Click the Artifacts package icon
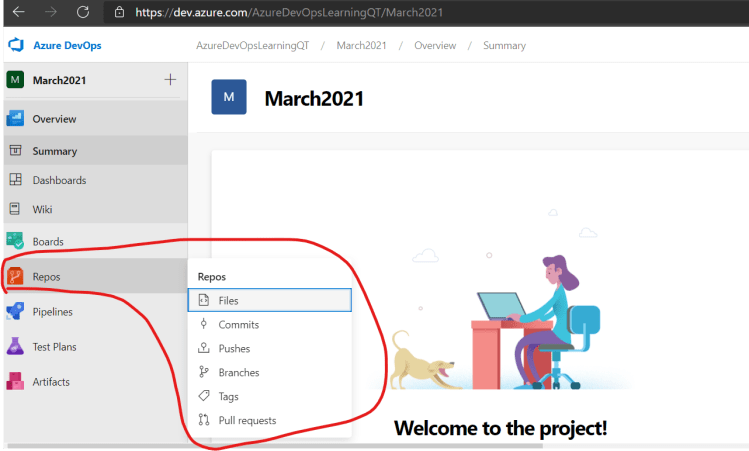The image size is (749, 451). [15, 381]
